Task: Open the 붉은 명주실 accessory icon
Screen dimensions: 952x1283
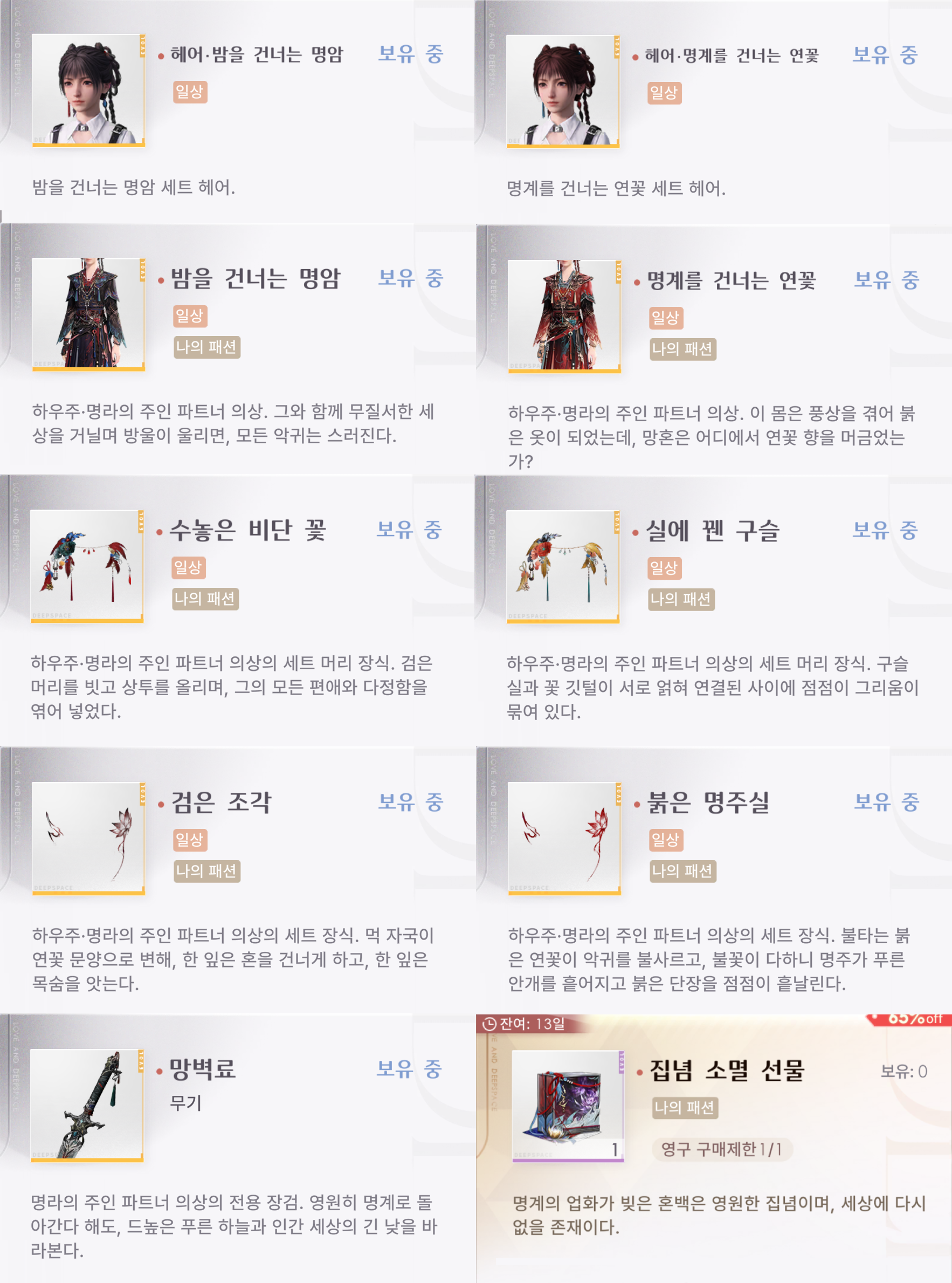Action: click(x=564, y=838)
